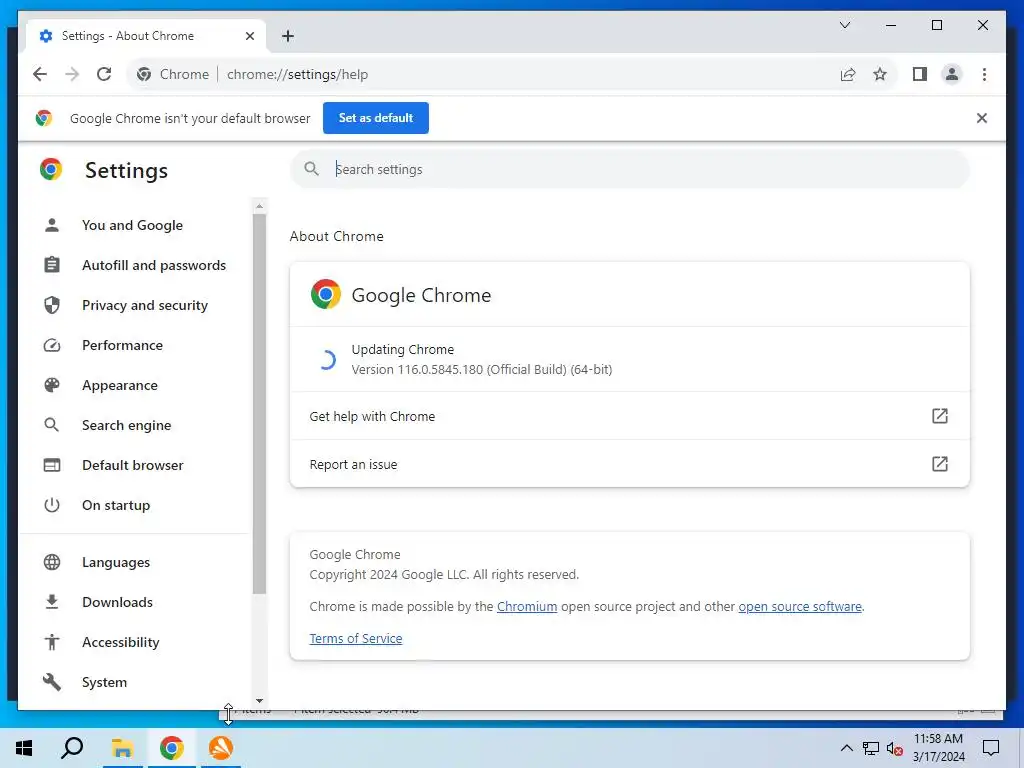Open the notification center icon
This screenshot has width=1024, height=768.
991,748
